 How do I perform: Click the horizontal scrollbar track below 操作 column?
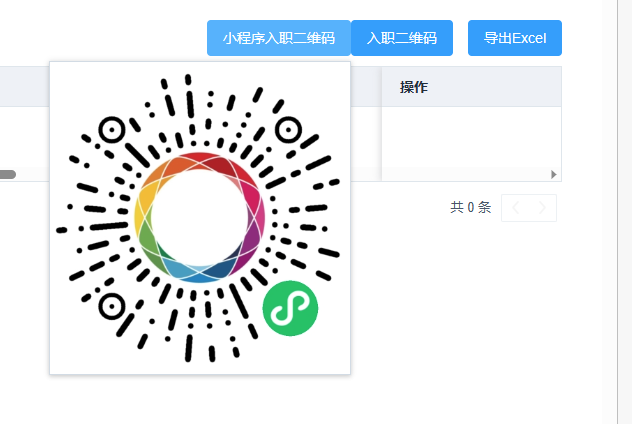tap(466, 174)
